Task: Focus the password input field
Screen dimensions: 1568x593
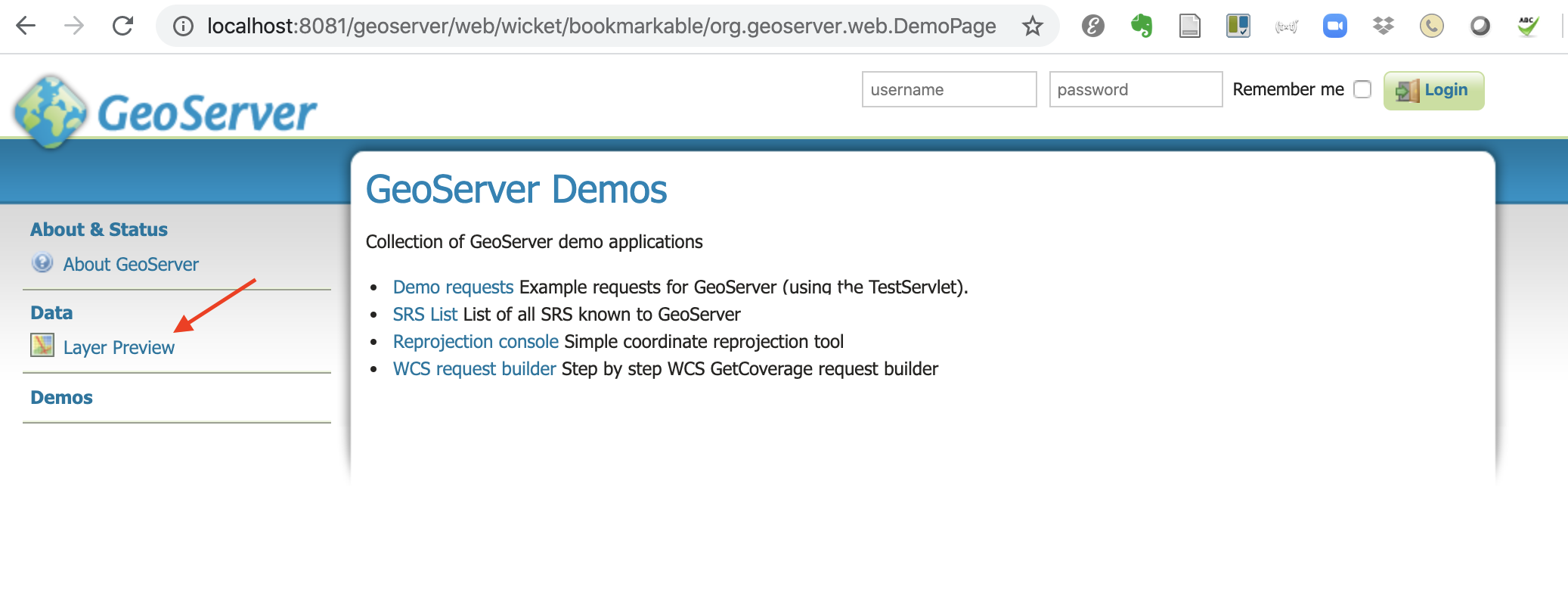Action: [x=1136, y=89]
